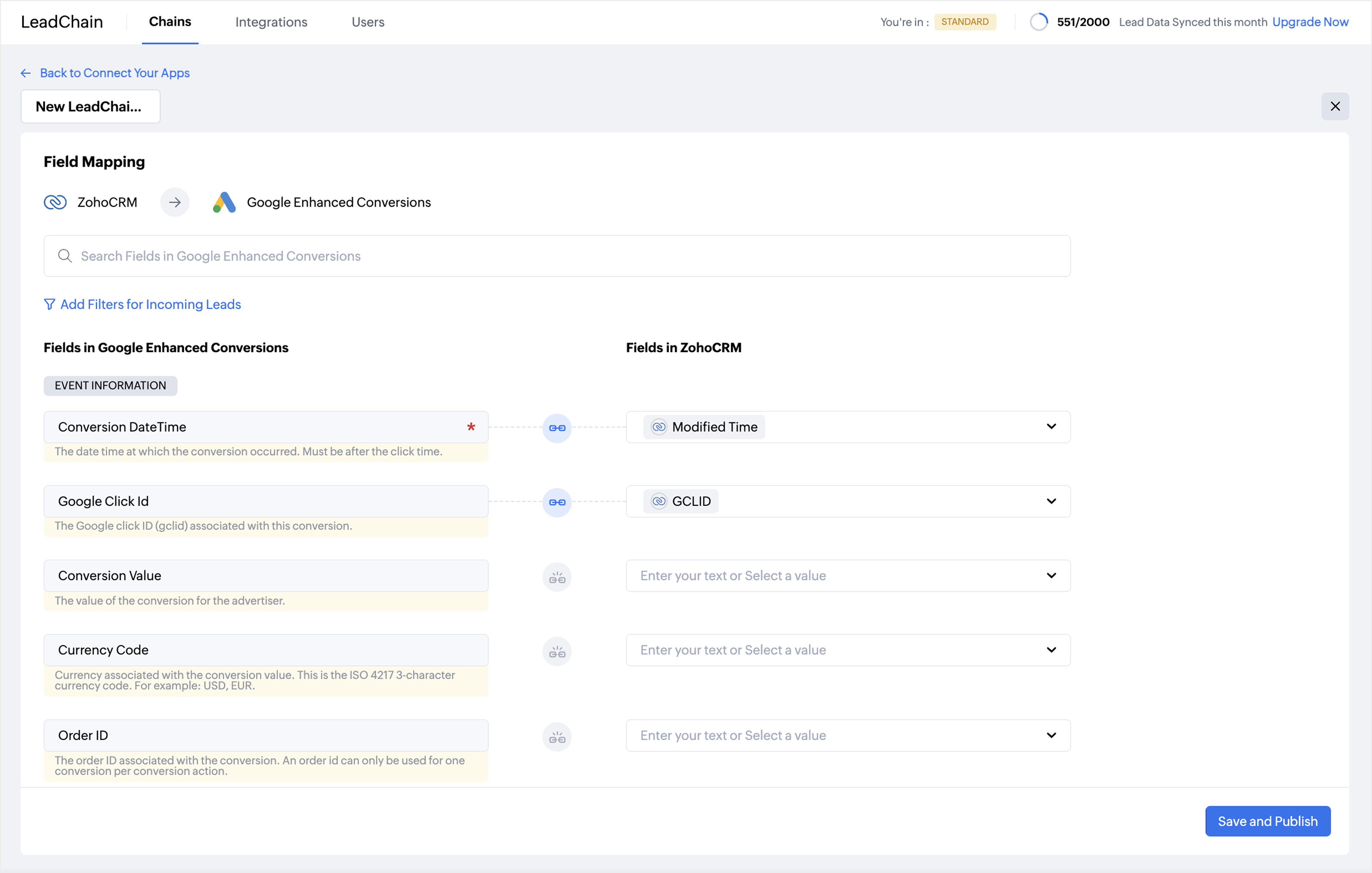Unlink Google Click Id mapping
The height and width of the screenshot is (873, 1372).
[x=557, y=502]
